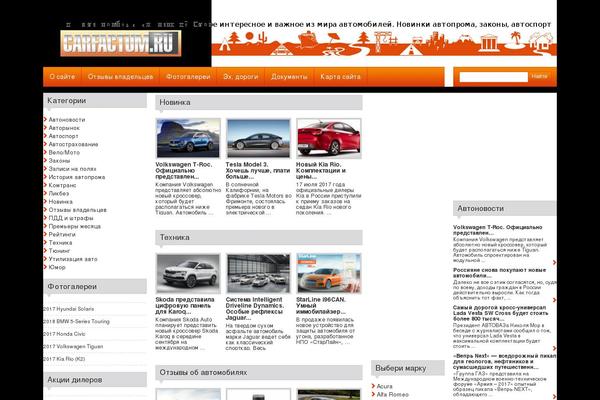Open Автоновости 'Volkswagen T-Roc' headline in right column
Screen dimensions: 600x400
click(x=497, y=230)
